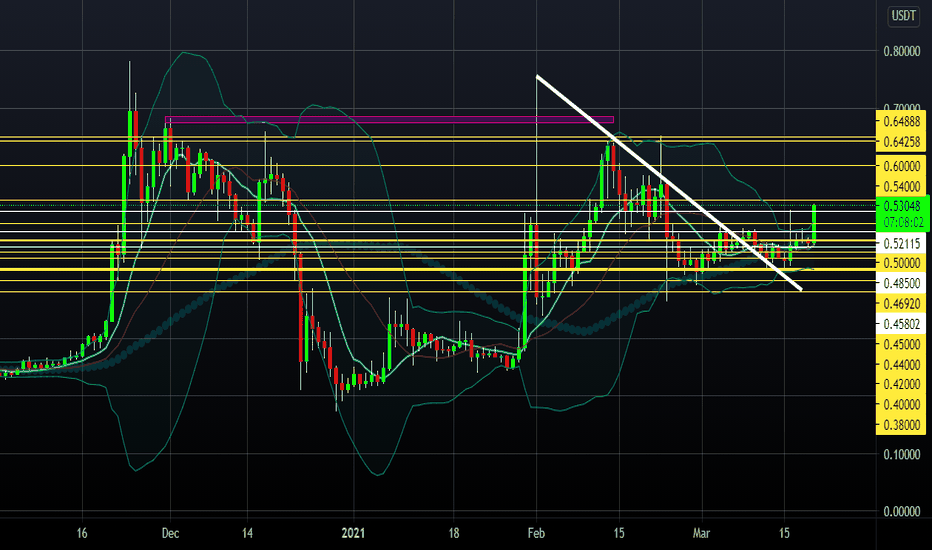
Task: Click the green current price 0.53048 label
Action: pos(902,206)
